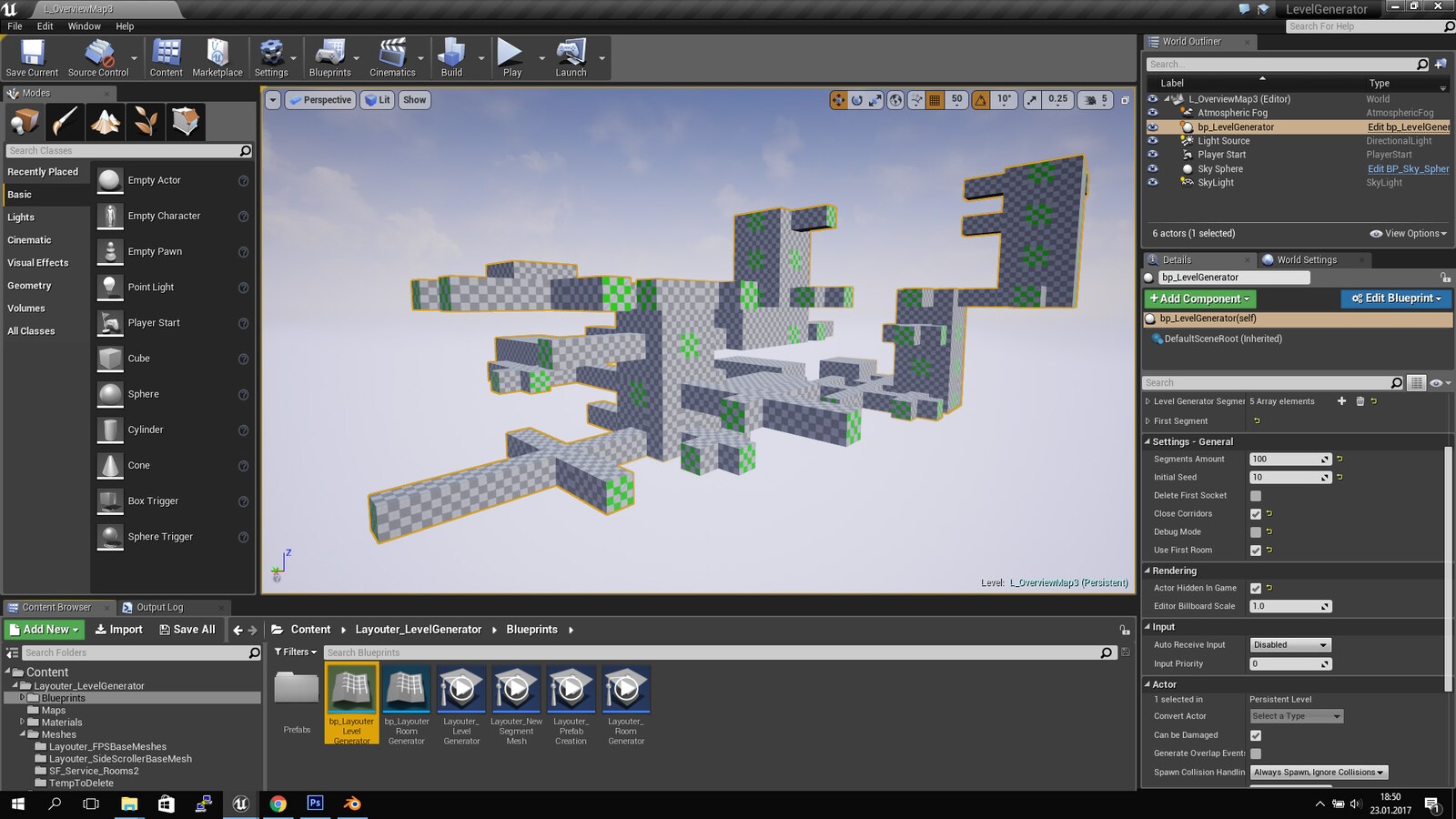
Task: Open the Show flags menu
Action: click(414, 100)
